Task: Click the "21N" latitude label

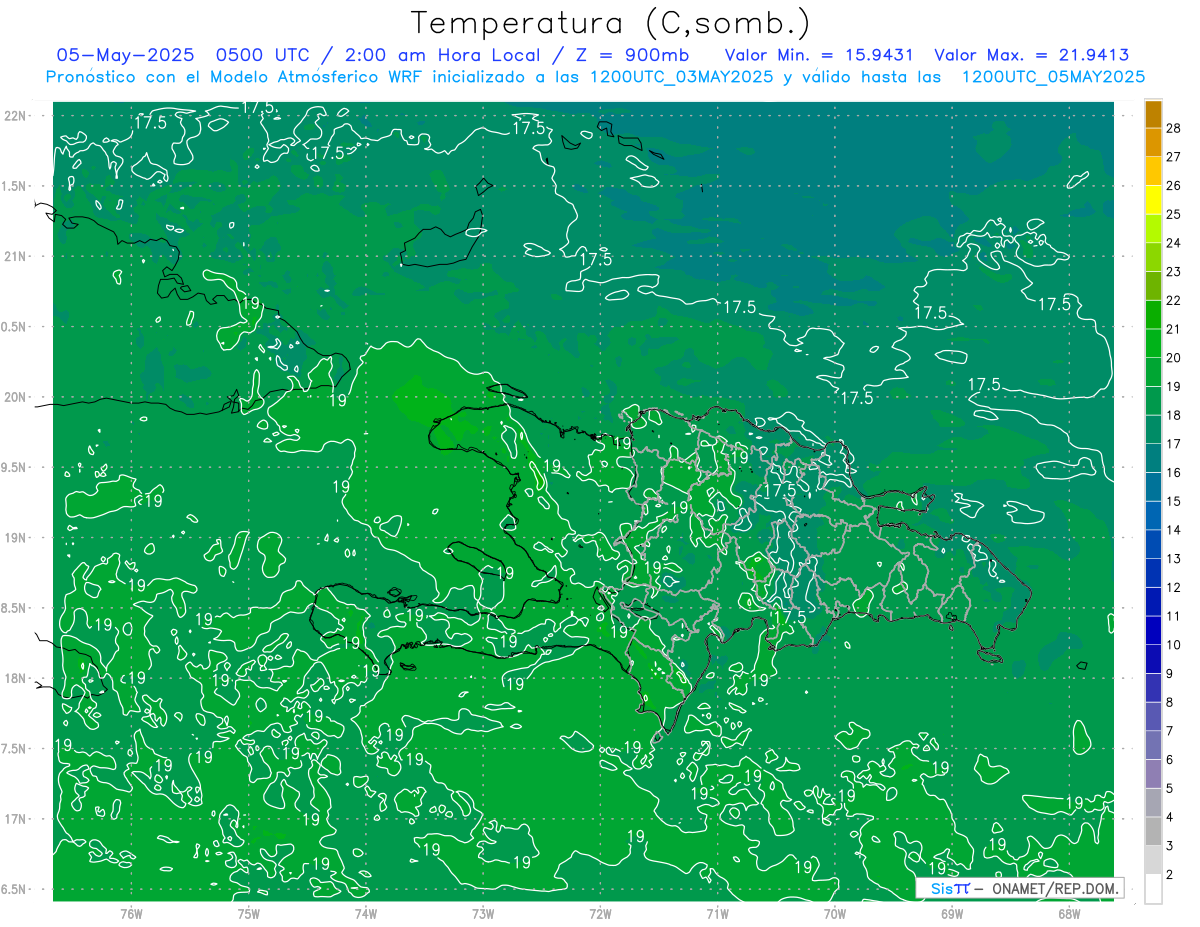Action: (15, 256)
